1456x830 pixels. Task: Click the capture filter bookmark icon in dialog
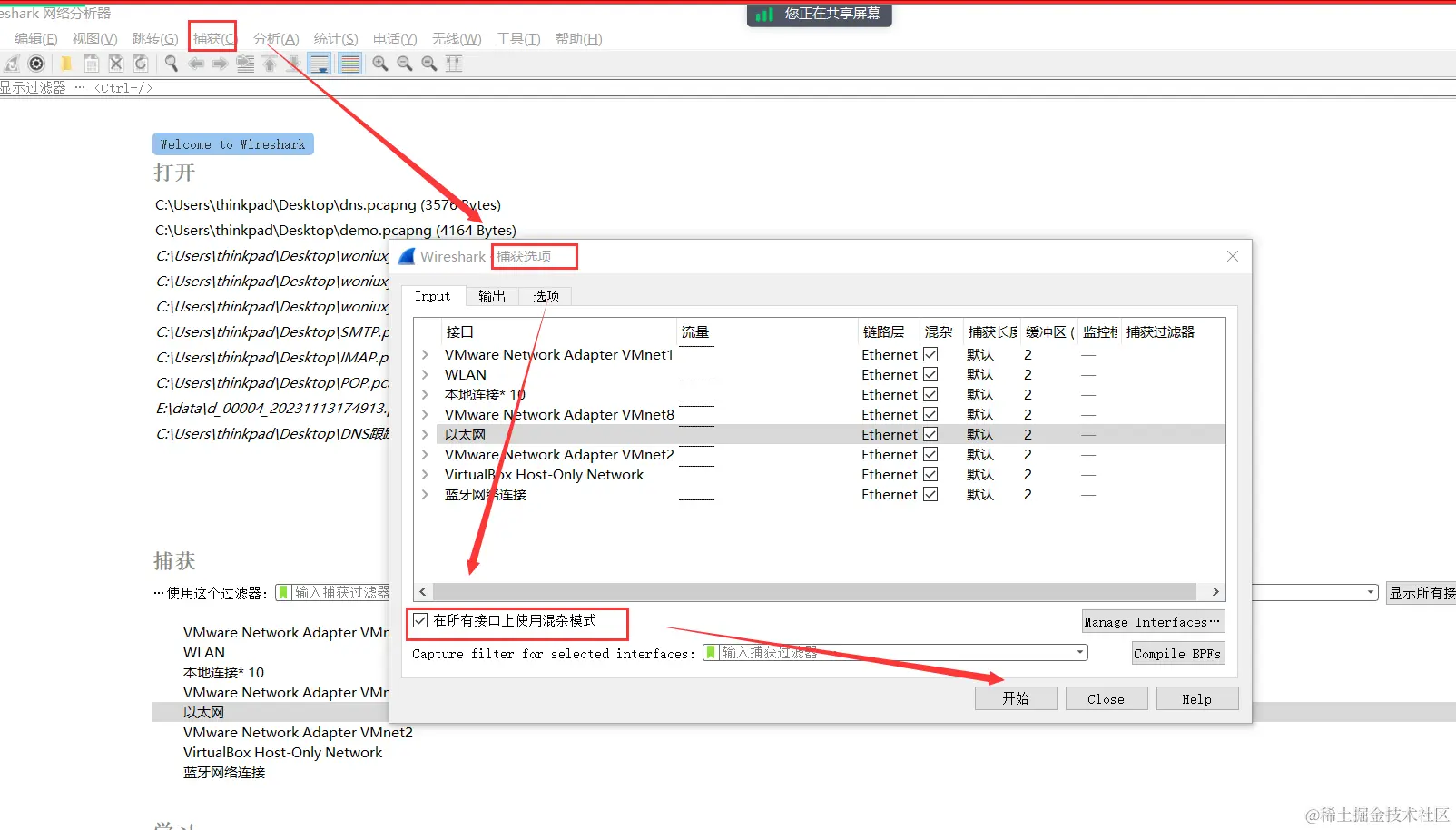711,653
